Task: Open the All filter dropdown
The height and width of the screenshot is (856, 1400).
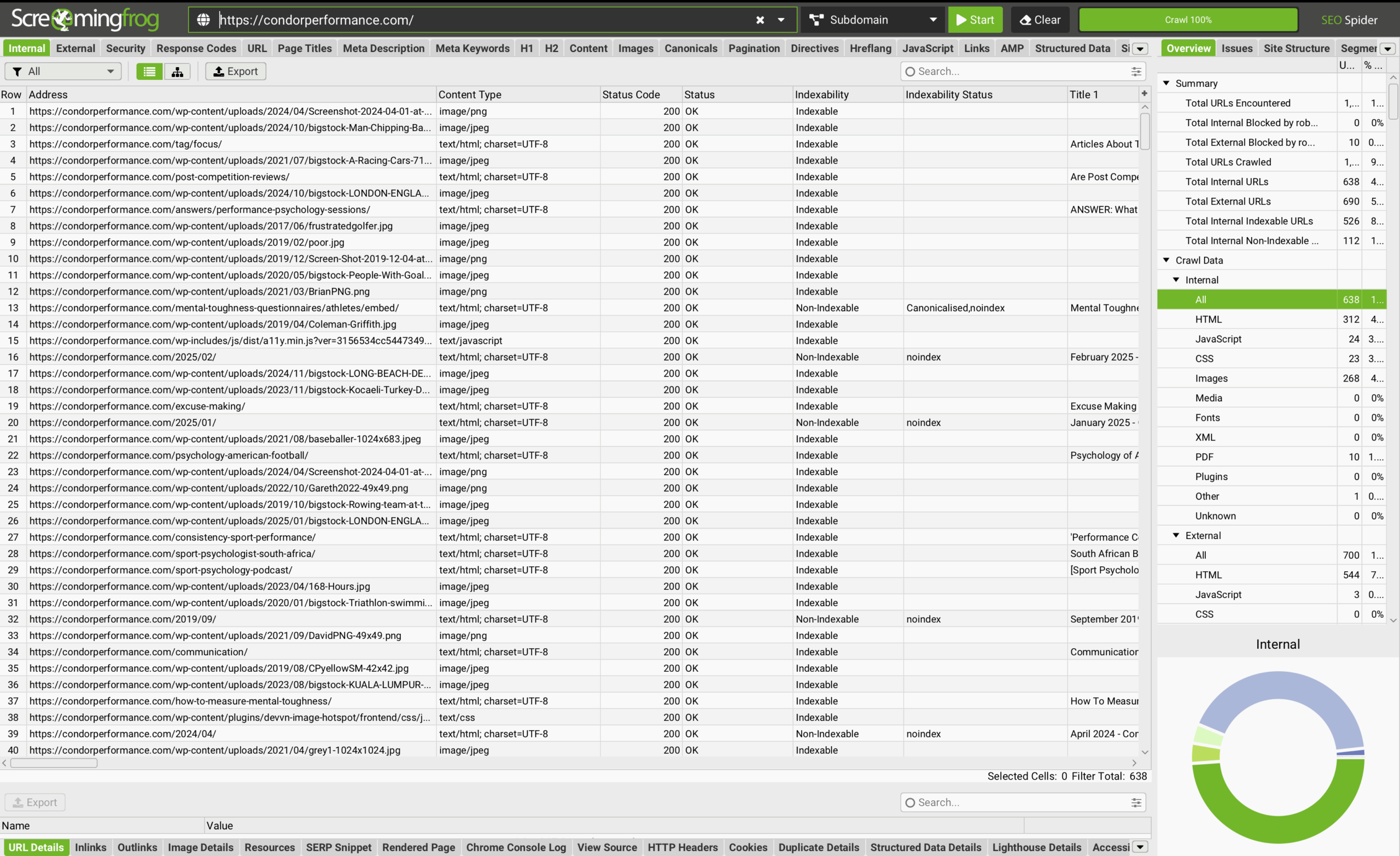Action: (63, 71)
